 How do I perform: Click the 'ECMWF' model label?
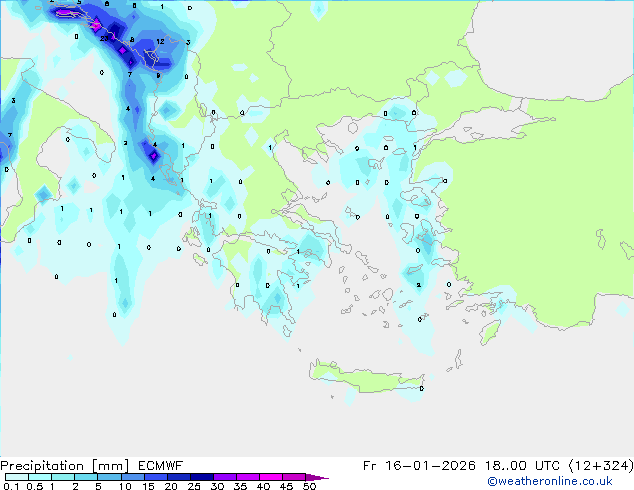point(160,466)
